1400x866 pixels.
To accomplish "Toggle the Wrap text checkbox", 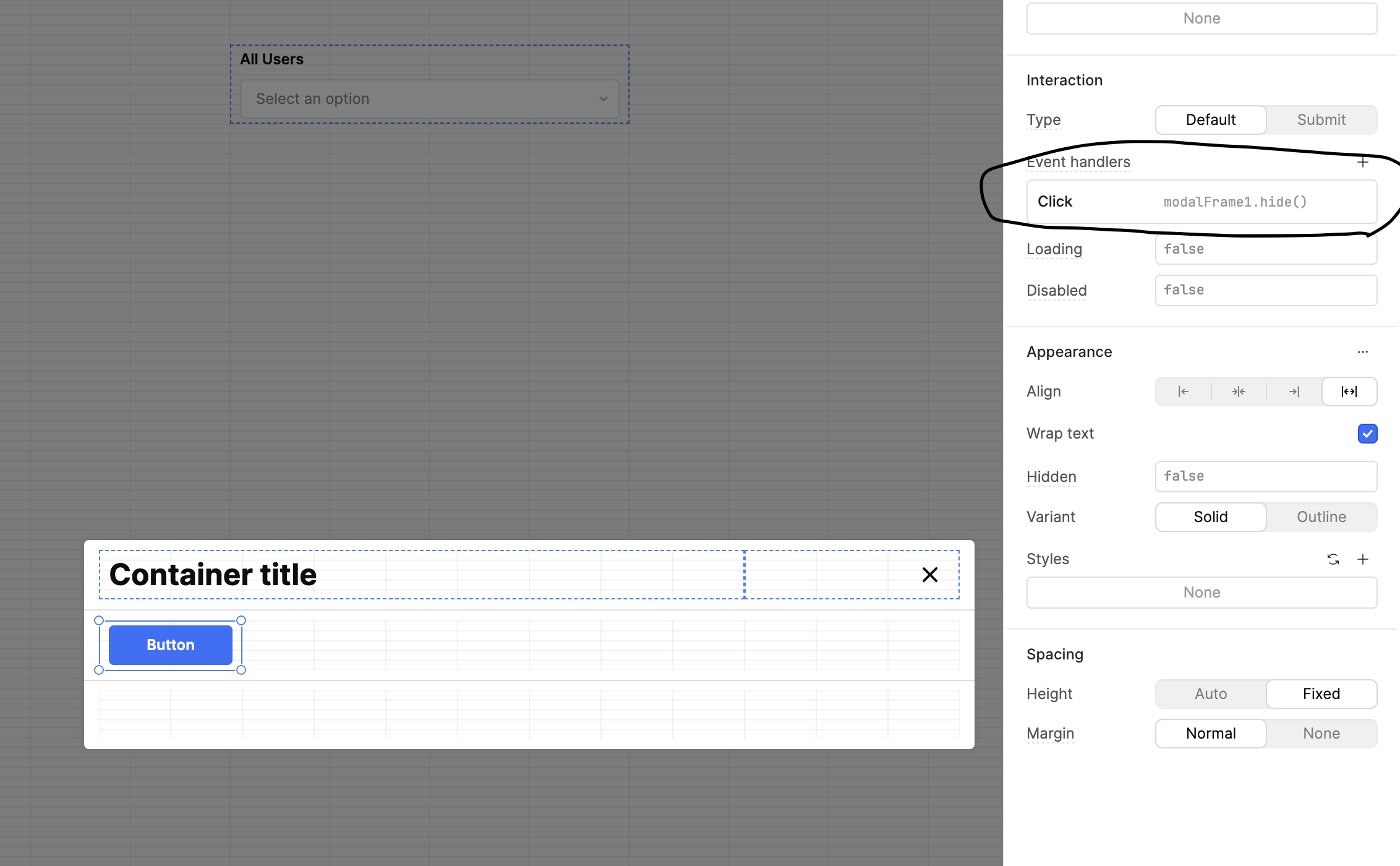I will (x=1367, y=434).
